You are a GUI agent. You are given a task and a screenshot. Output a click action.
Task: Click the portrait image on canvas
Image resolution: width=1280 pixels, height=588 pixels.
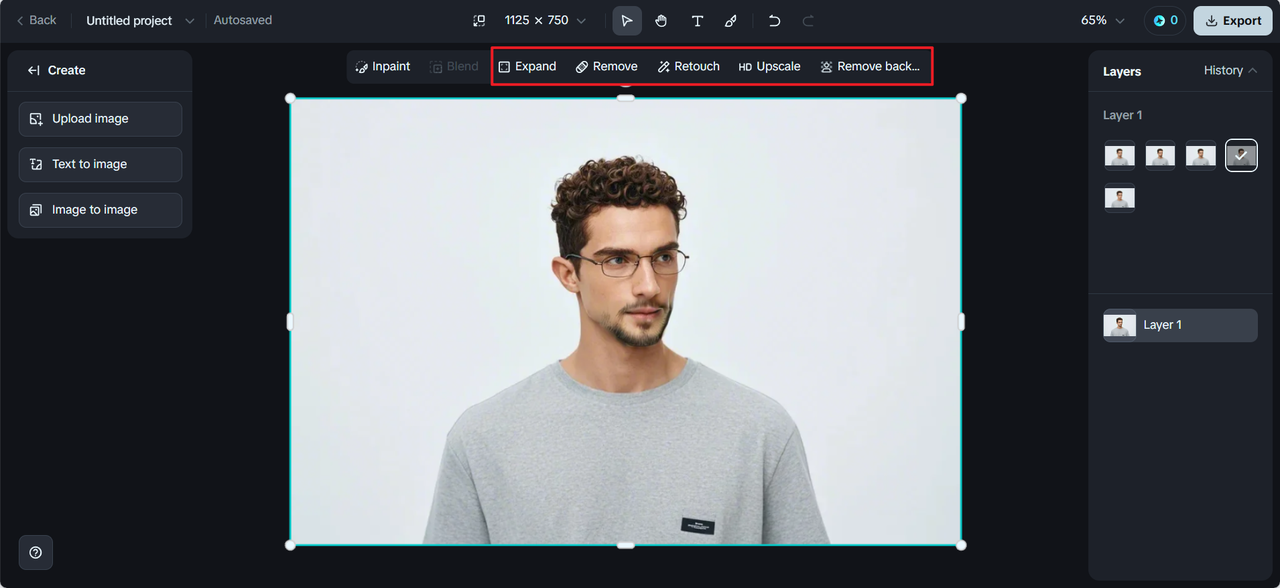pyautogui.click(x=625, y=321)
